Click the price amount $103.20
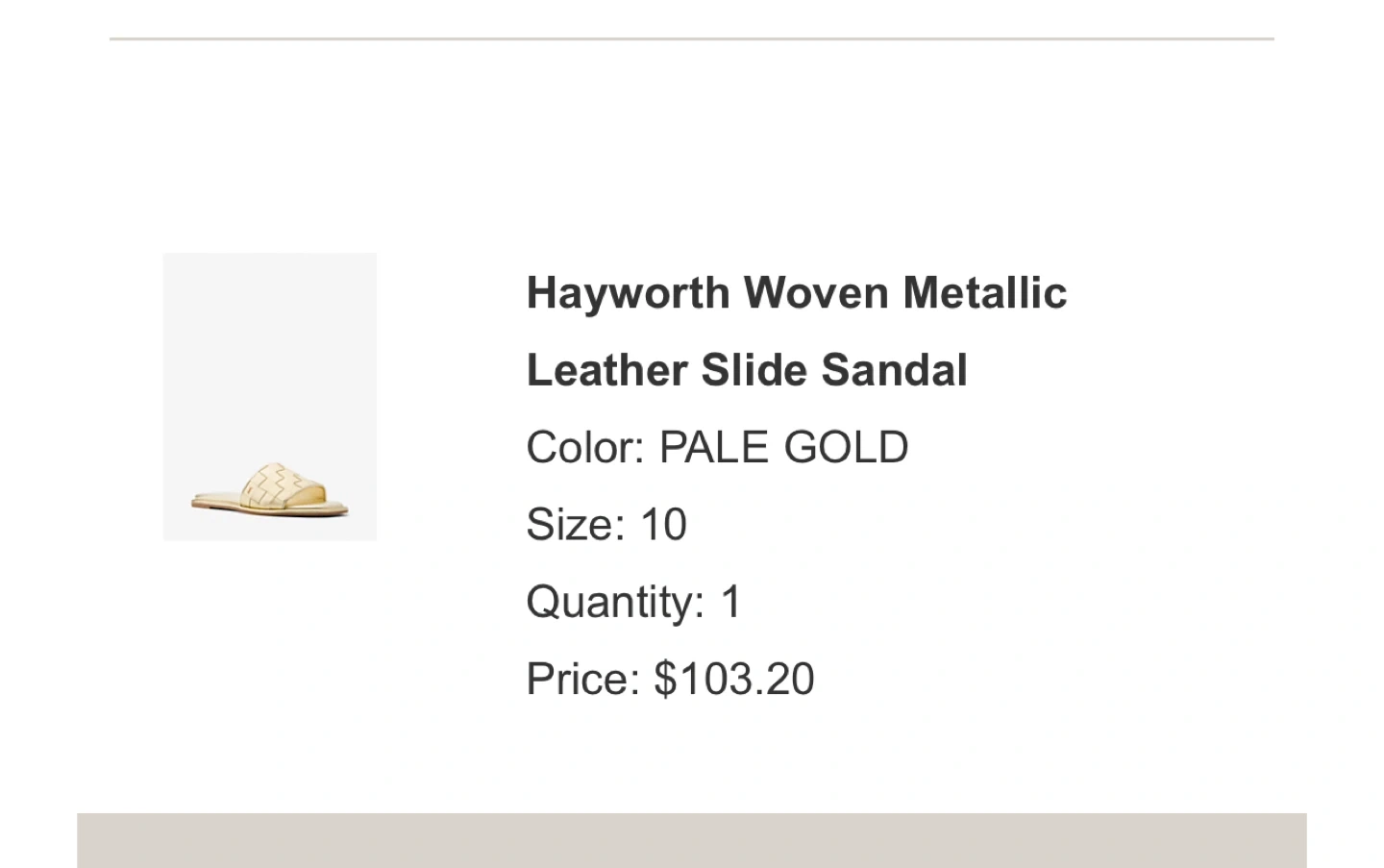 pyautogui.click(x=734, y=680)
